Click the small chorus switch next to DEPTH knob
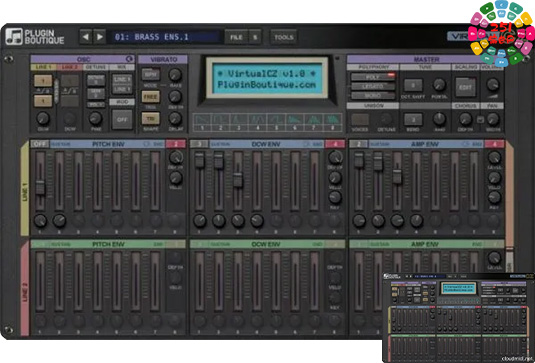The width and height of the screenshot is (535, 363). point(480,119)
